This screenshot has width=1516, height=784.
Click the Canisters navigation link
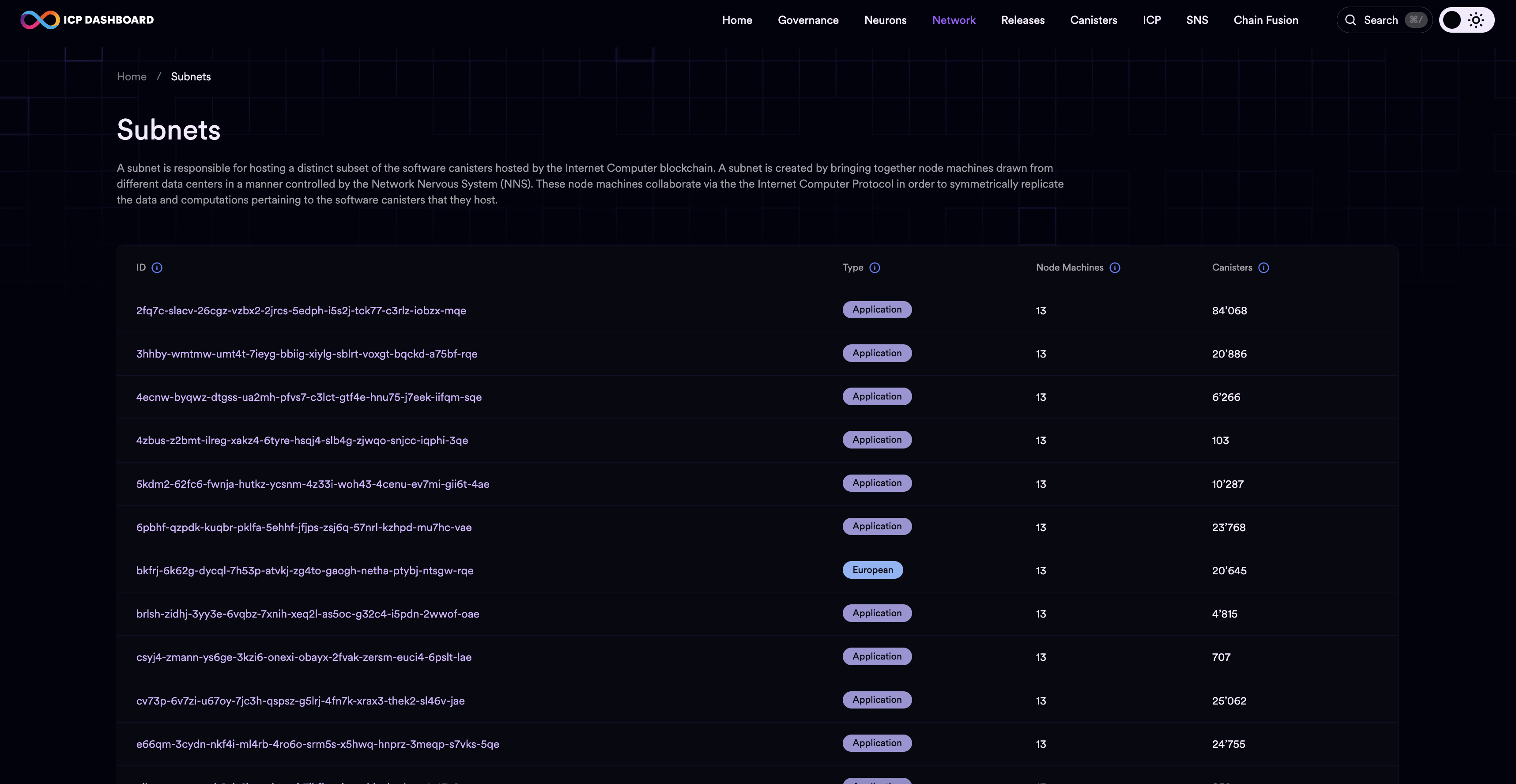pyautogui.click(x=1094, y=20)
